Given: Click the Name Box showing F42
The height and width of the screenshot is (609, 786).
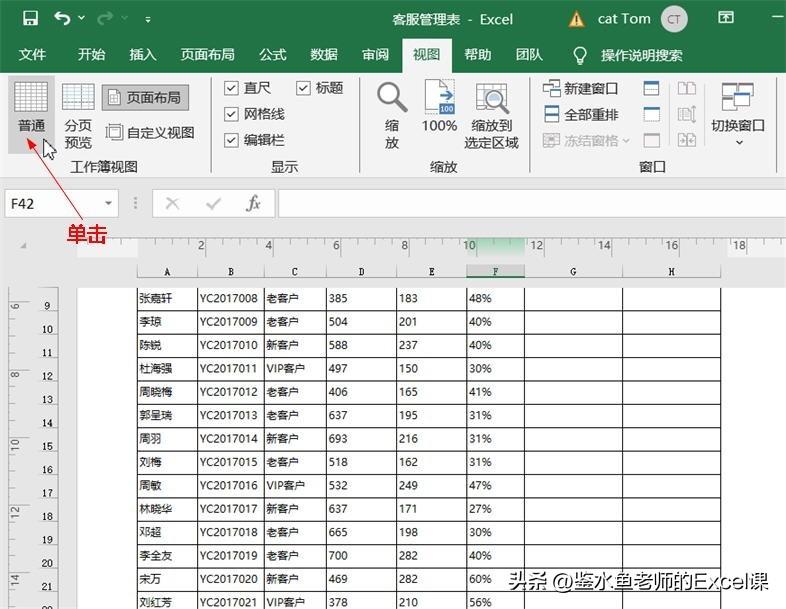Looking at the screenshot, I should pyautogui.click(x=53, y=204).
